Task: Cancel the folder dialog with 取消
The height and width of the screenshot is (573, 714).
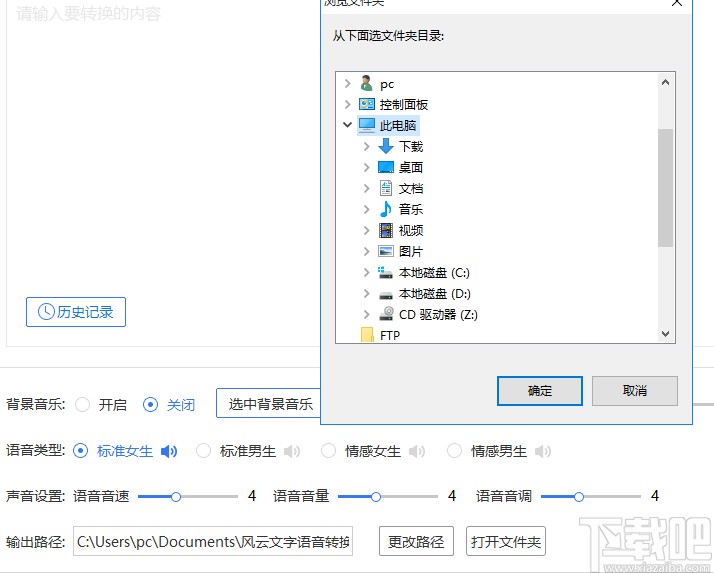Action: coord(635,391)
